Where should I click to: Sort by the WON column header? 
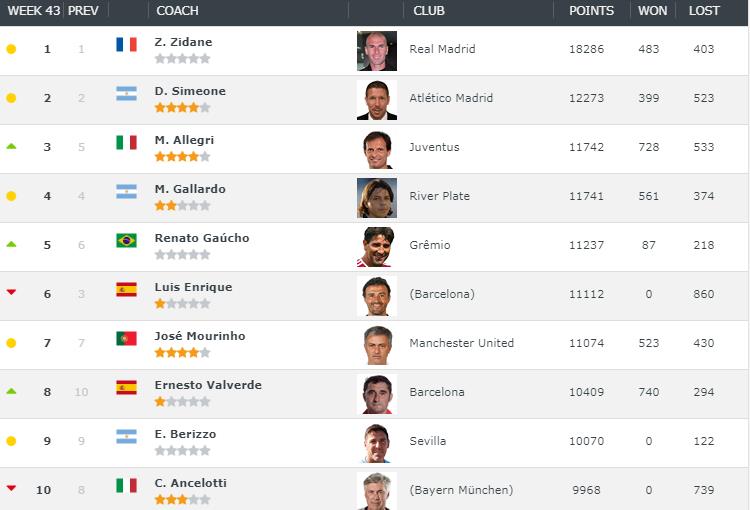[648, 11]
